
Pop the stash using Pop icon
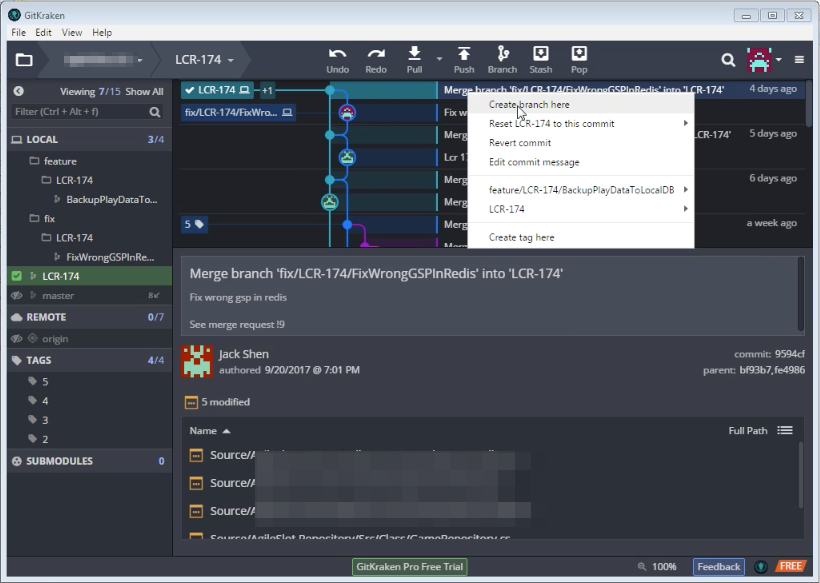click(579, 53)
